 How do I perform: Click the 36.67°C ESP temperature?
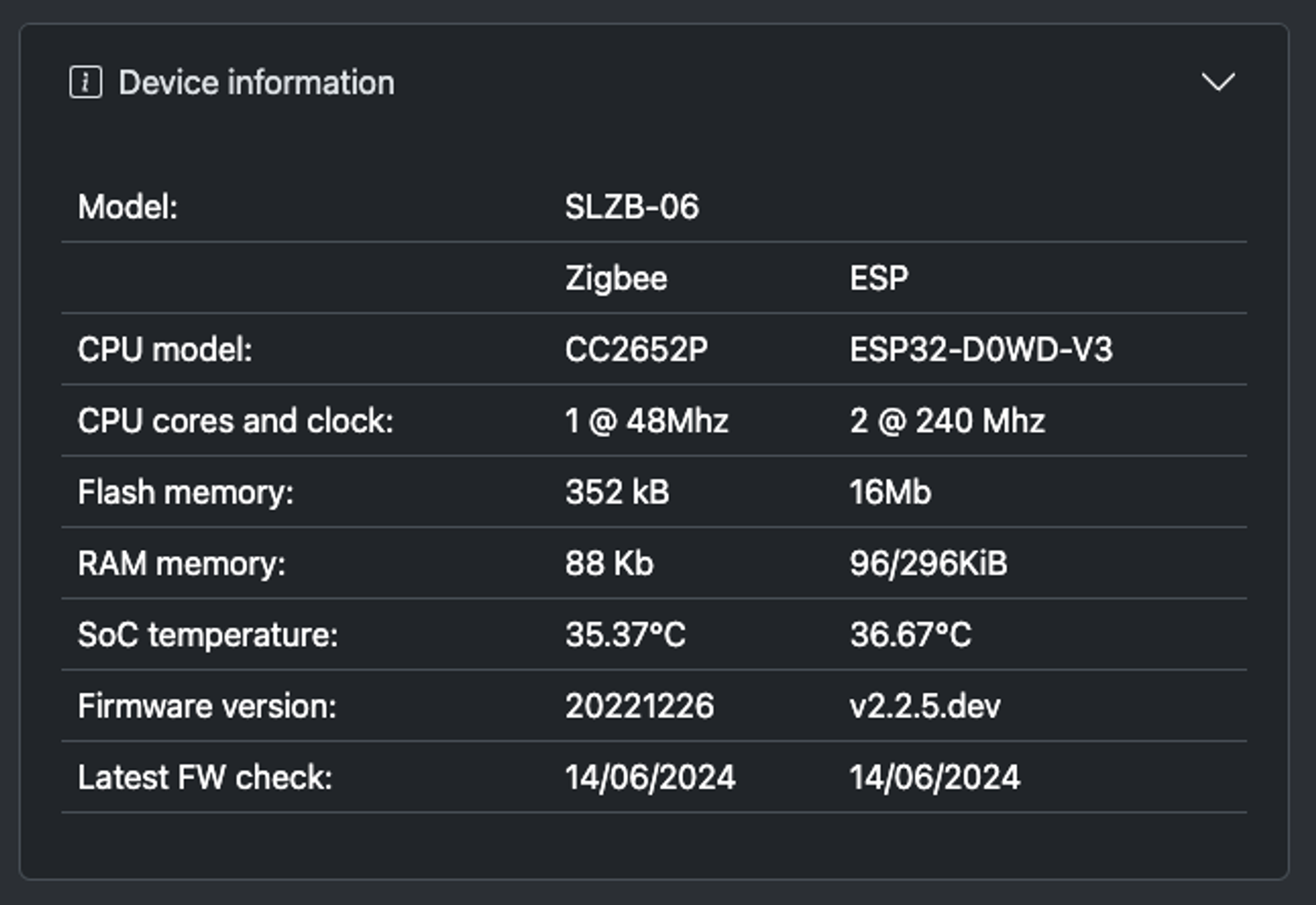(911, 635)
